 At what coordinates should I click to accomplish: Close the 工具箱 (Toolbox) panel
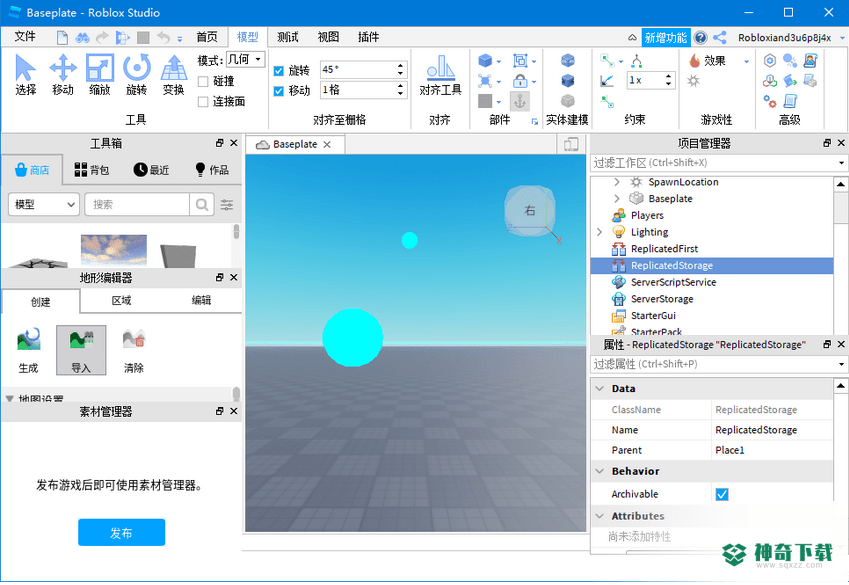click(x=234, y=143)
